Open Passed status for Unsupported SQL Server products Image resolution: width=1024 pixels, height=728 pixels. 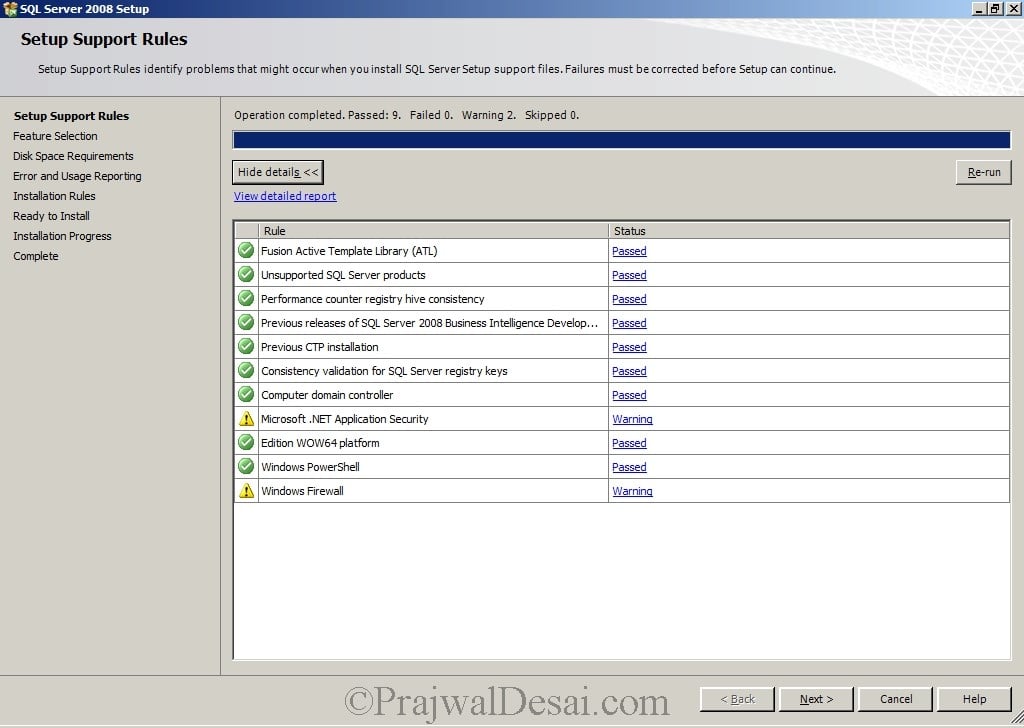(629, 275)
